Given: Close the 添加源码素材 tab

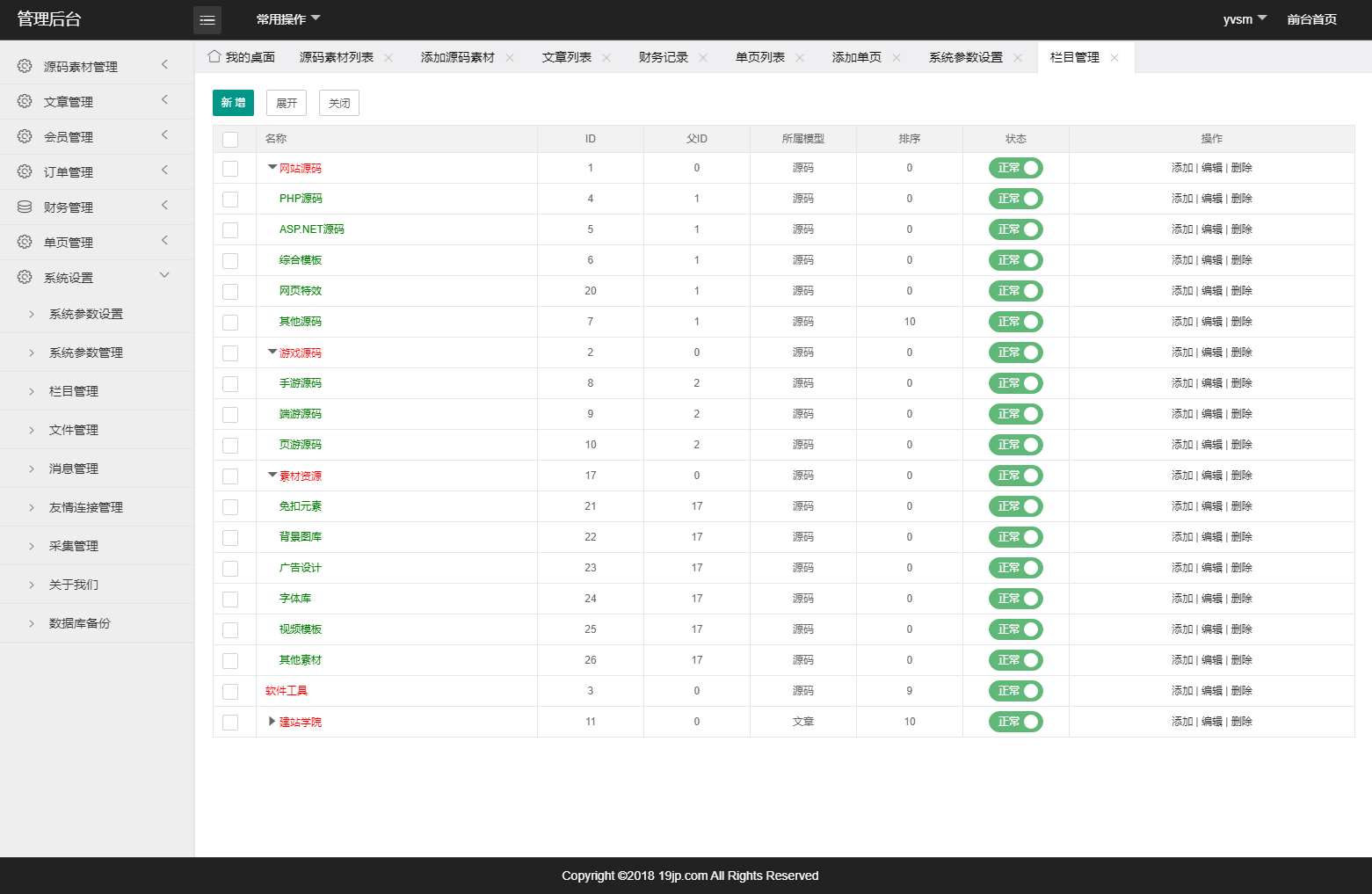Looking at the screenshot, I should (x=510, y=57).
